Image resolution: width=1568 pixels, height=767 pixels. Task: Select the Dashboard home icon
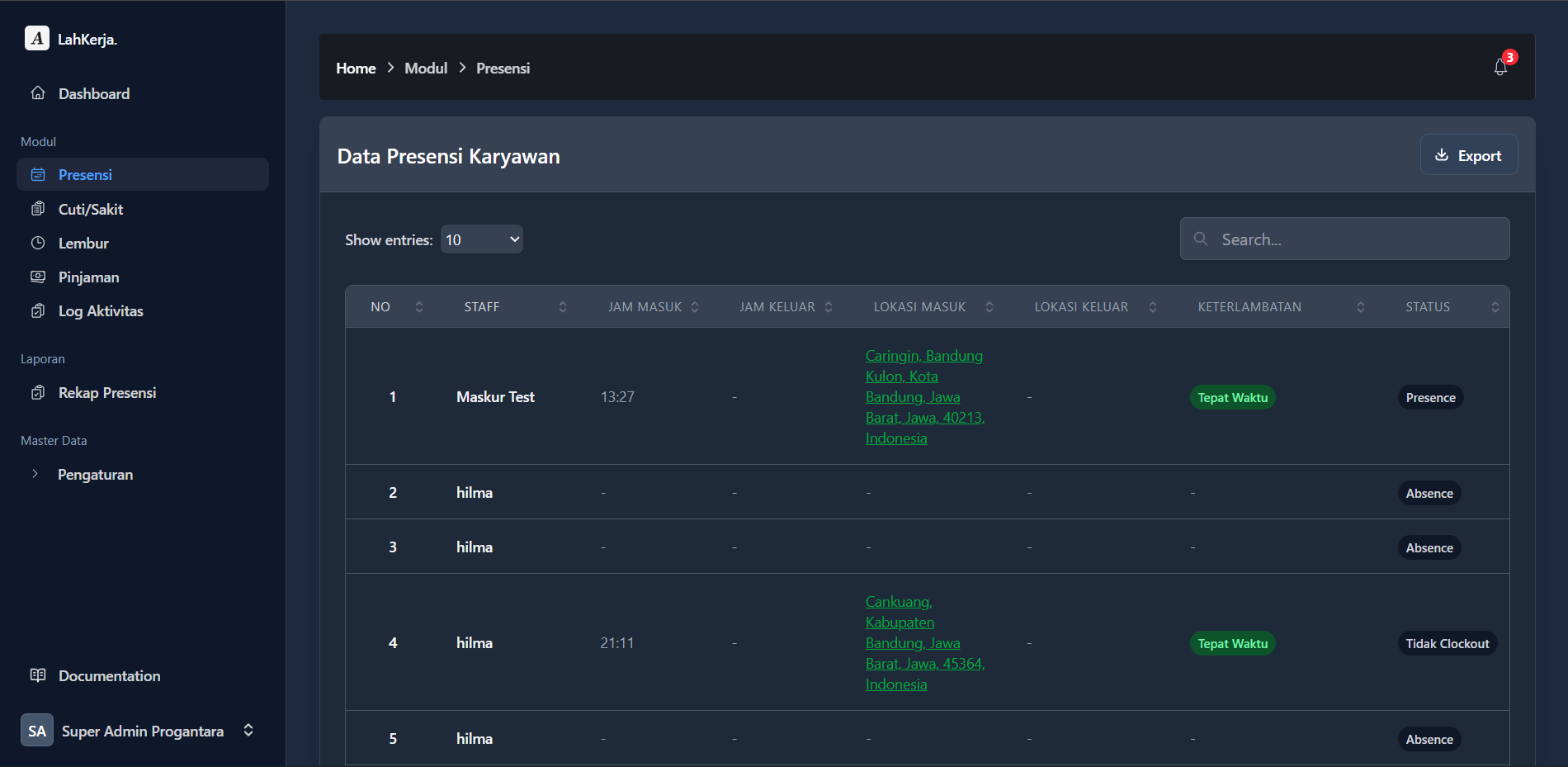(x=38, y=93)
